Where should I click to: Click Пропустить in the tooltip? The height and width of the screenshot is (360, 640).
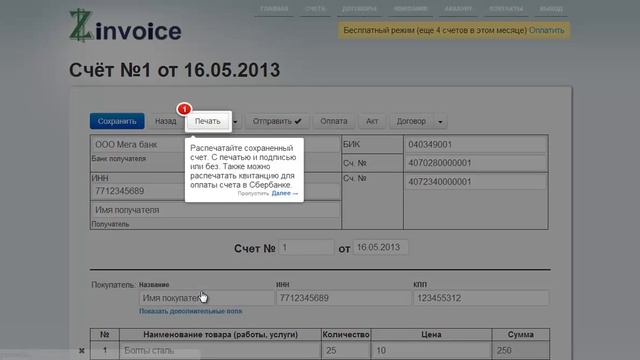[253, 193]
